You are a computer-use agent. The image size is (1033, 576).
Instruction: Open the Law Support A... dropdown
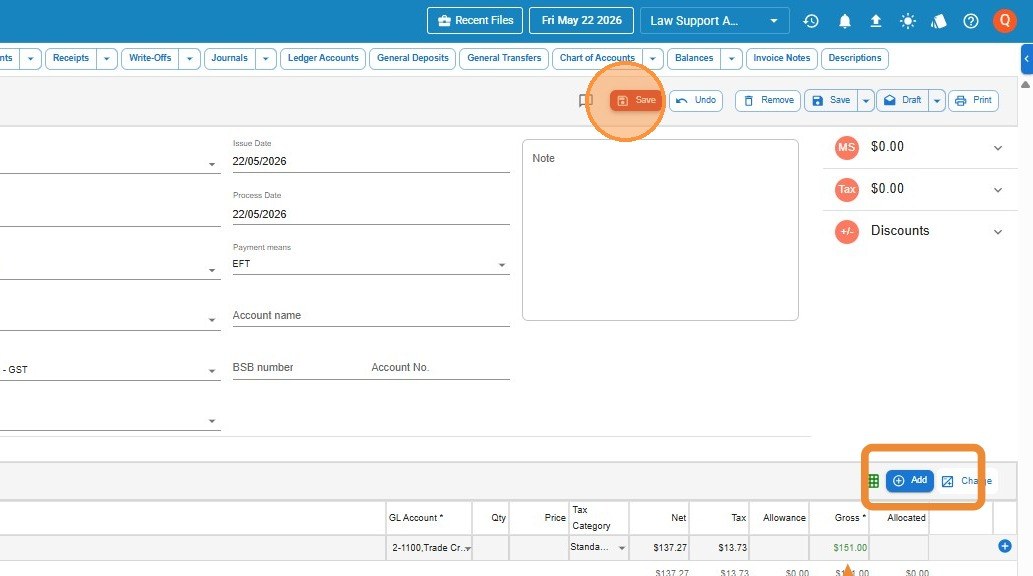(714, 20)
